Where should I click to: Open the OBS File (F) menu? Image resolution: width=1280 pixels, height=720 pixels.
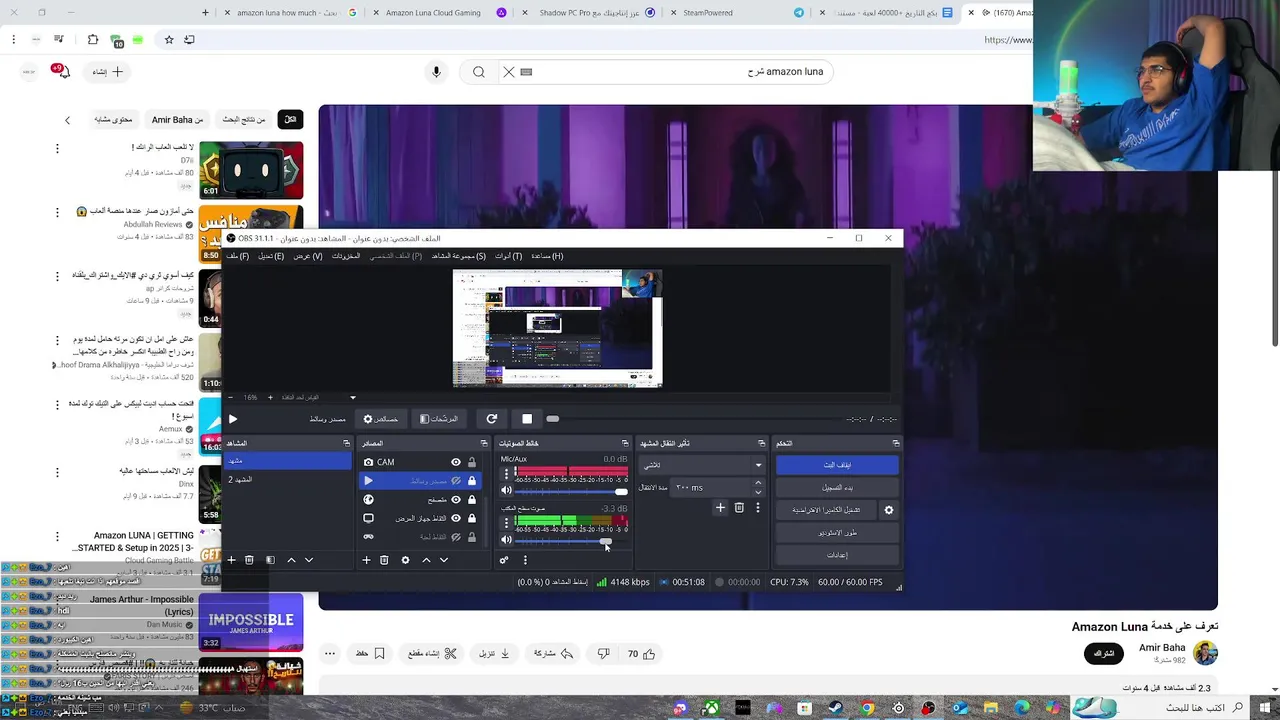click(x=237, y=256)
